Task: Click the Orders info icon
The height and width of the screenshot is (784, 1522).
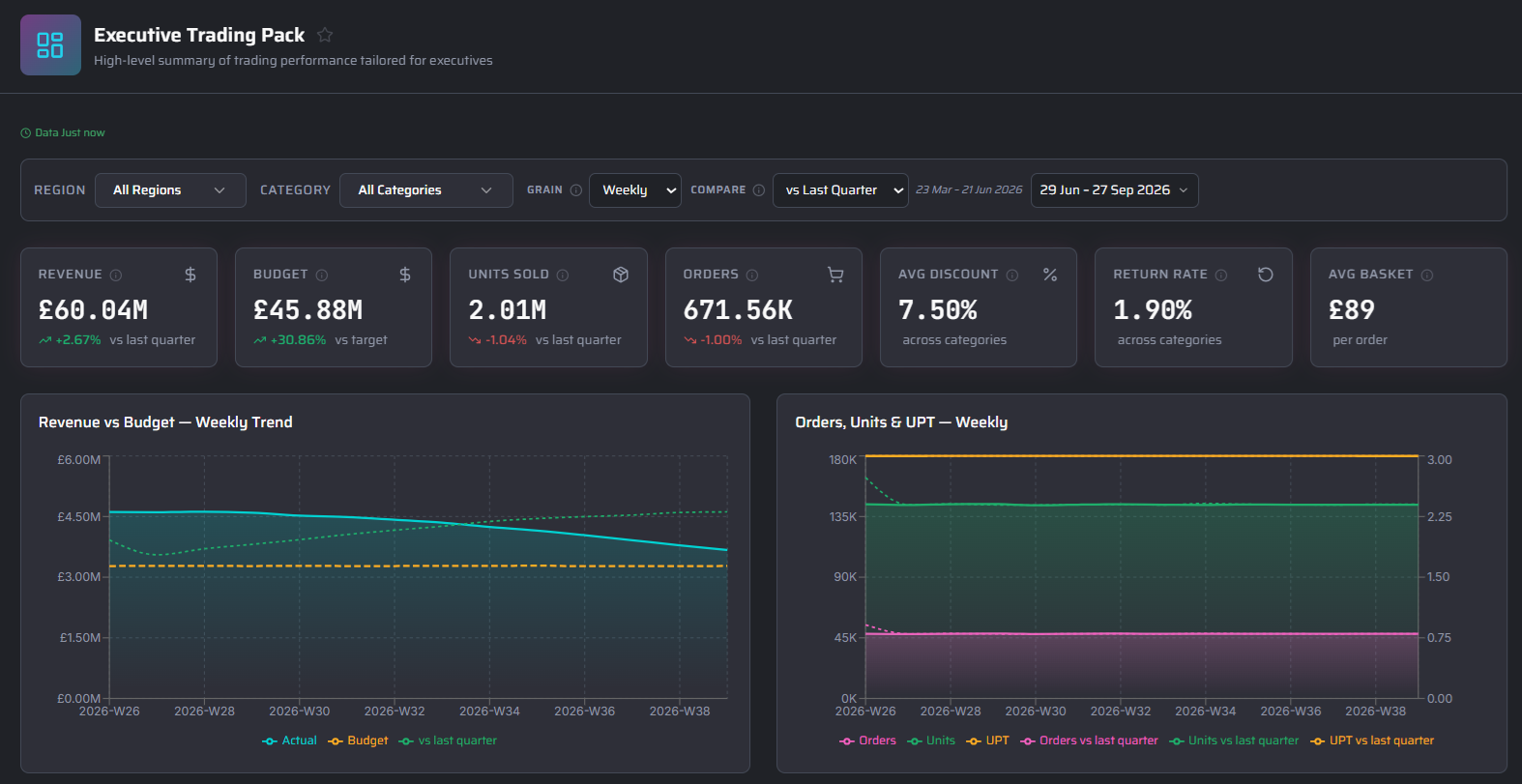Action: click(752, 275)
